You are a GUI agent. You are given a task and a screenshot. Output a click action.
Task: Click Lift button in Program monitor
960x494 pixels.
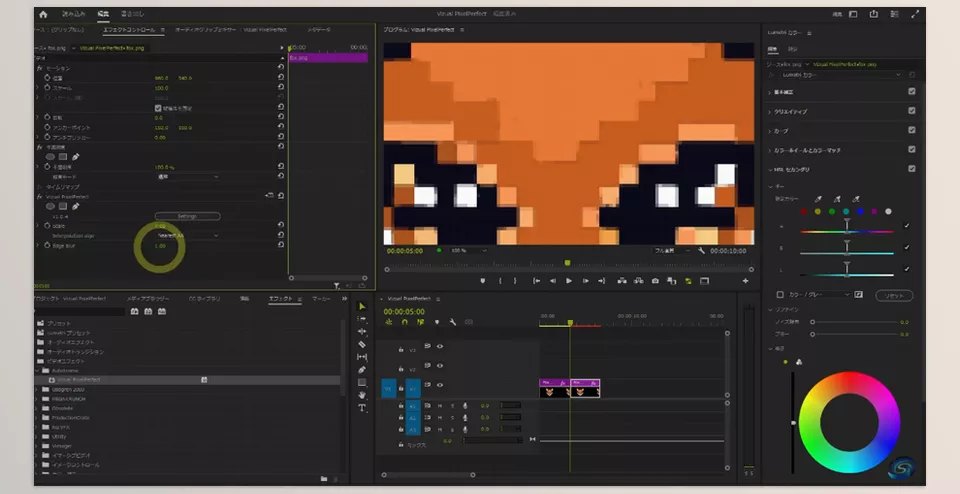coord(622,281)
